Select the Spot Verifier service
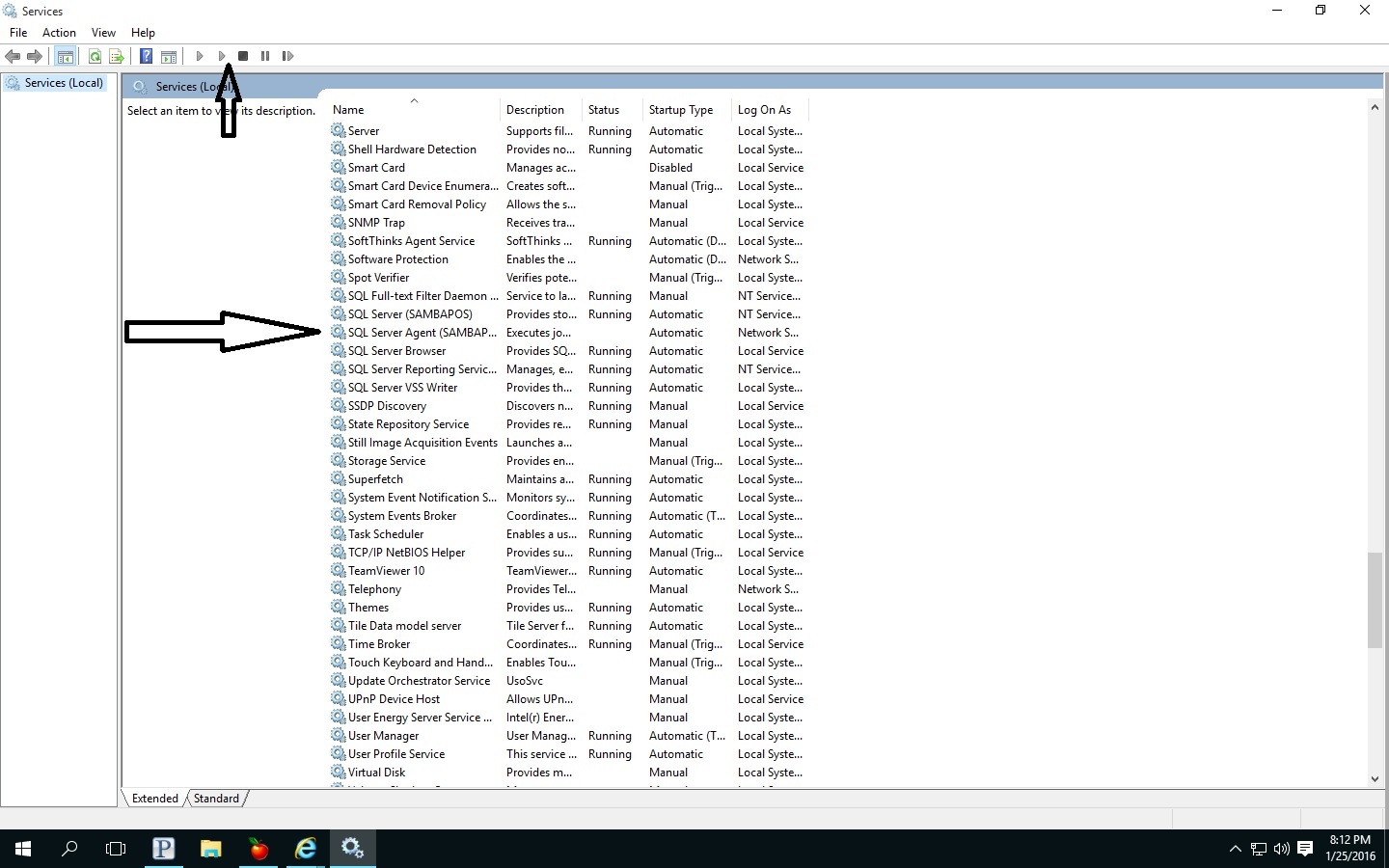1389x868 pixels. [x=569, y=278]
